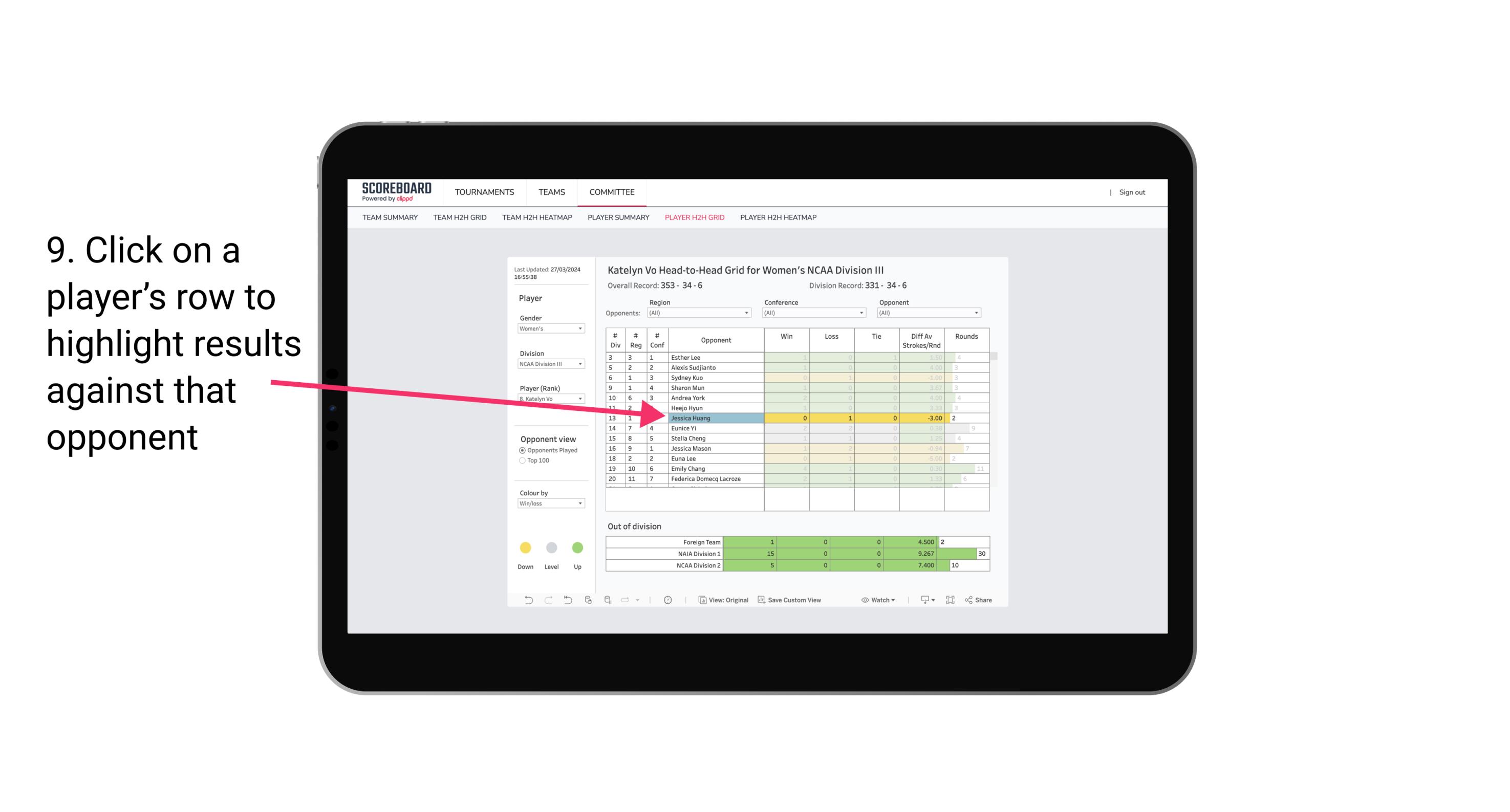Click the redo icon in toolbar

tap(543, 601)
